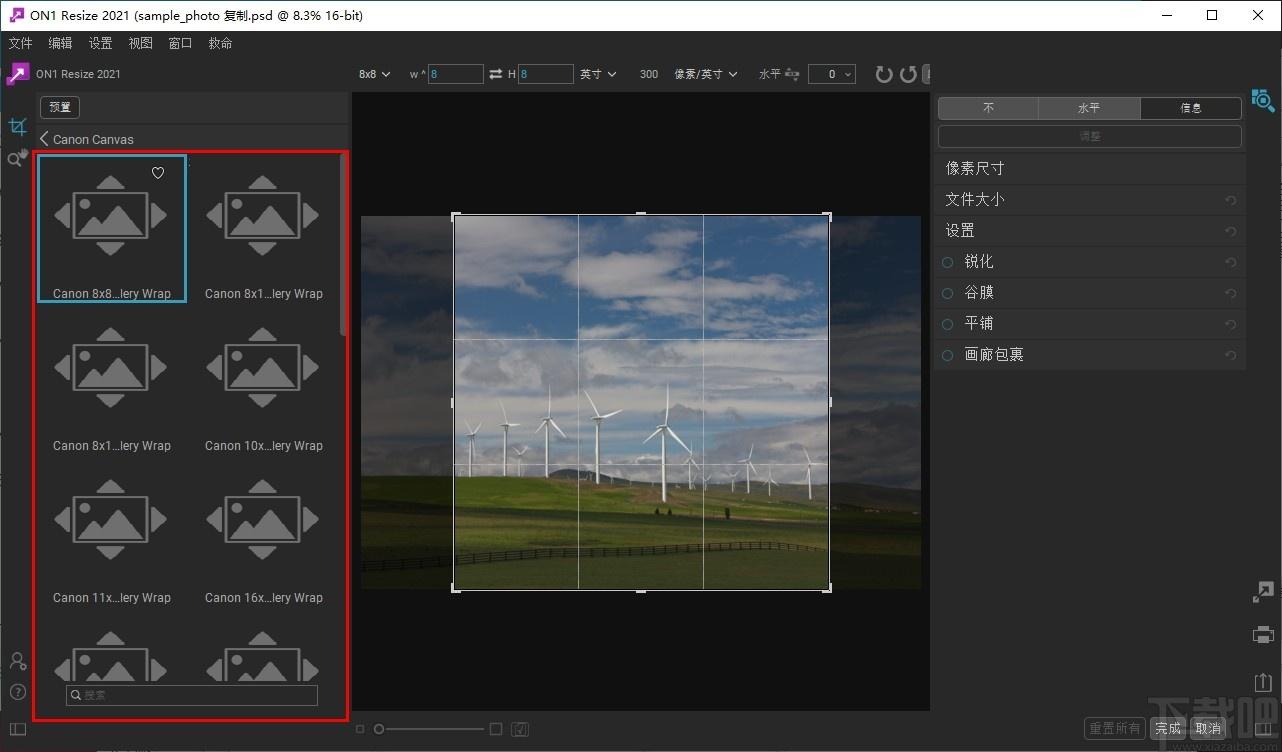Reset the 设置 section with its undo arrow
Viewport: 1282px width, 752px height.
click(1231, 231)
